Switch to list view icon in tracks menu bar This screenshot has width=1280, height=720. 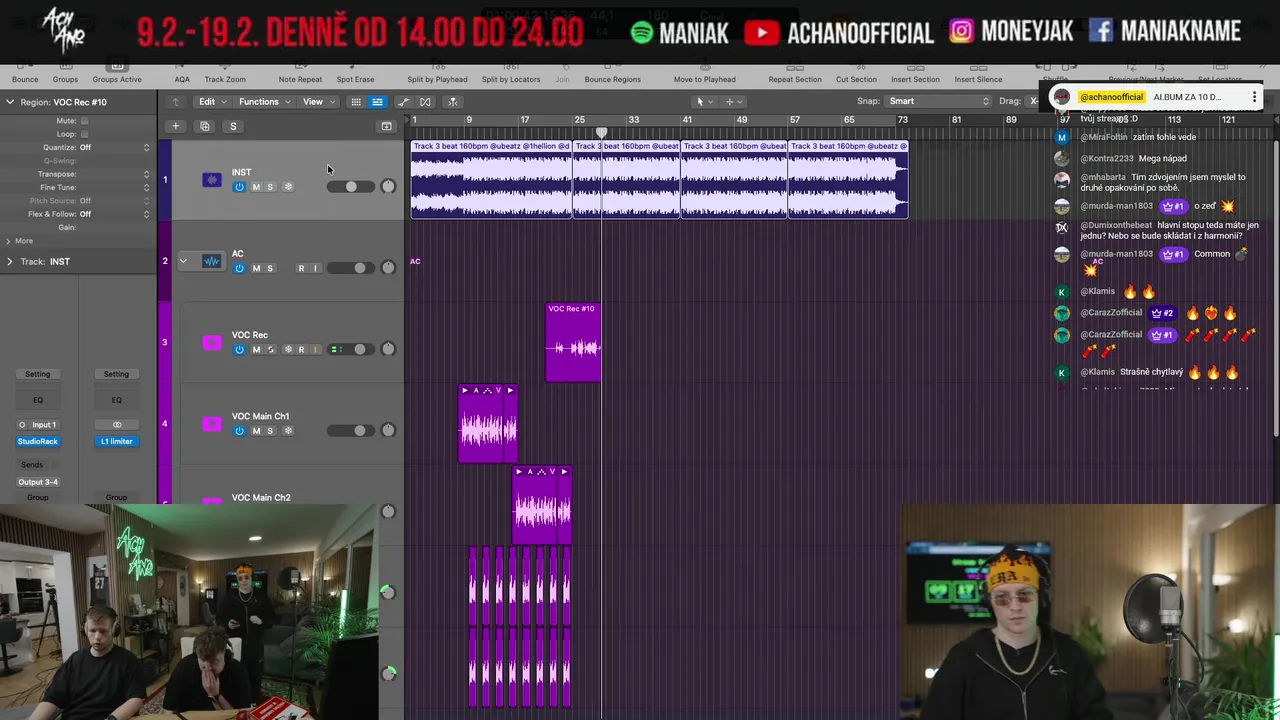pos(377,101)
